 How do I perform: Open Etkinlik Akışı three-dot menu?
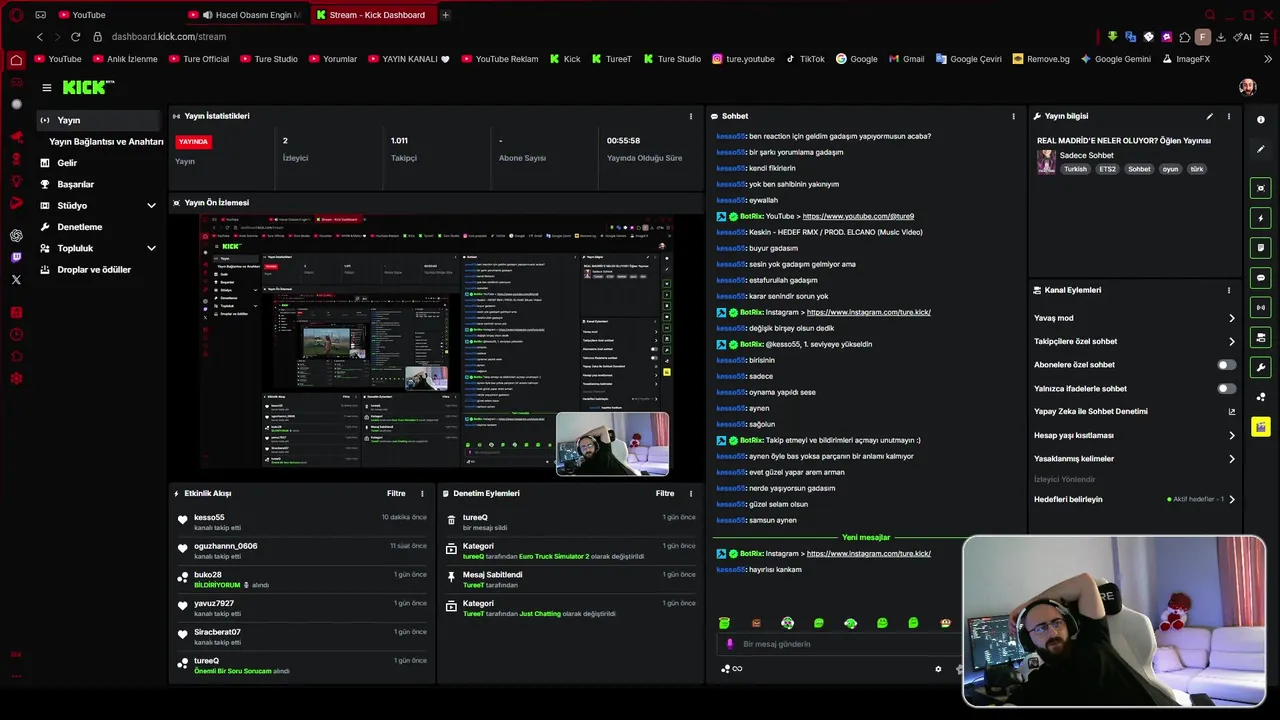tap(422, 493)
